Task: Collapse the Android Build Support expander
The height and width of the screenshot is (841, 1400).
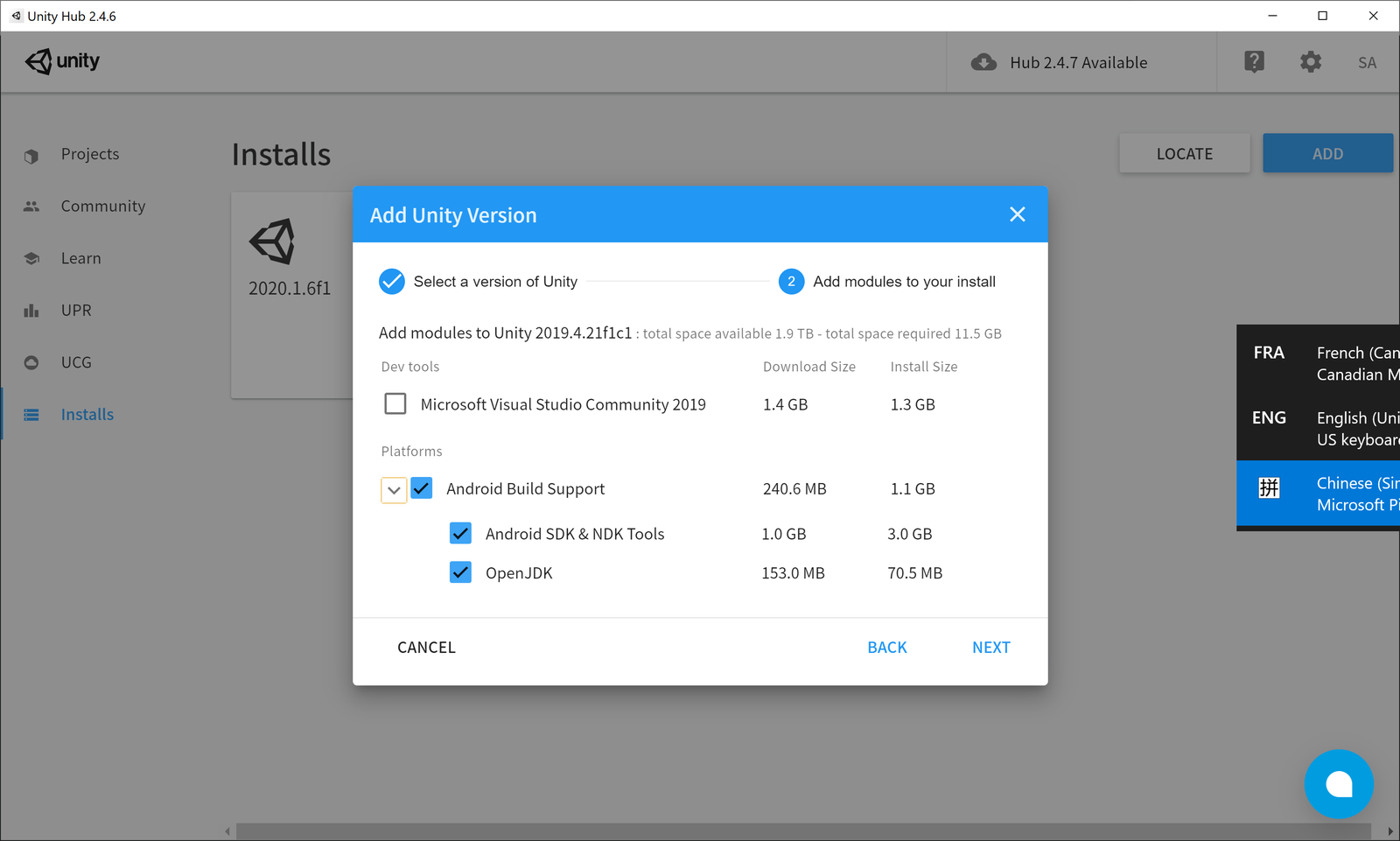Action: click(x=394, y=490)
